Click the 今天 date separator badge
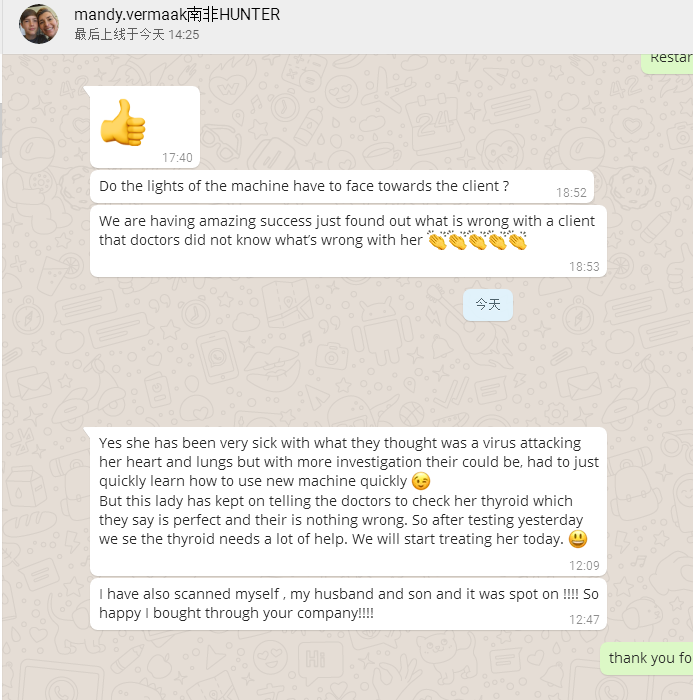Viewport: 693px width, 700px height. click(x=488, y=305)
